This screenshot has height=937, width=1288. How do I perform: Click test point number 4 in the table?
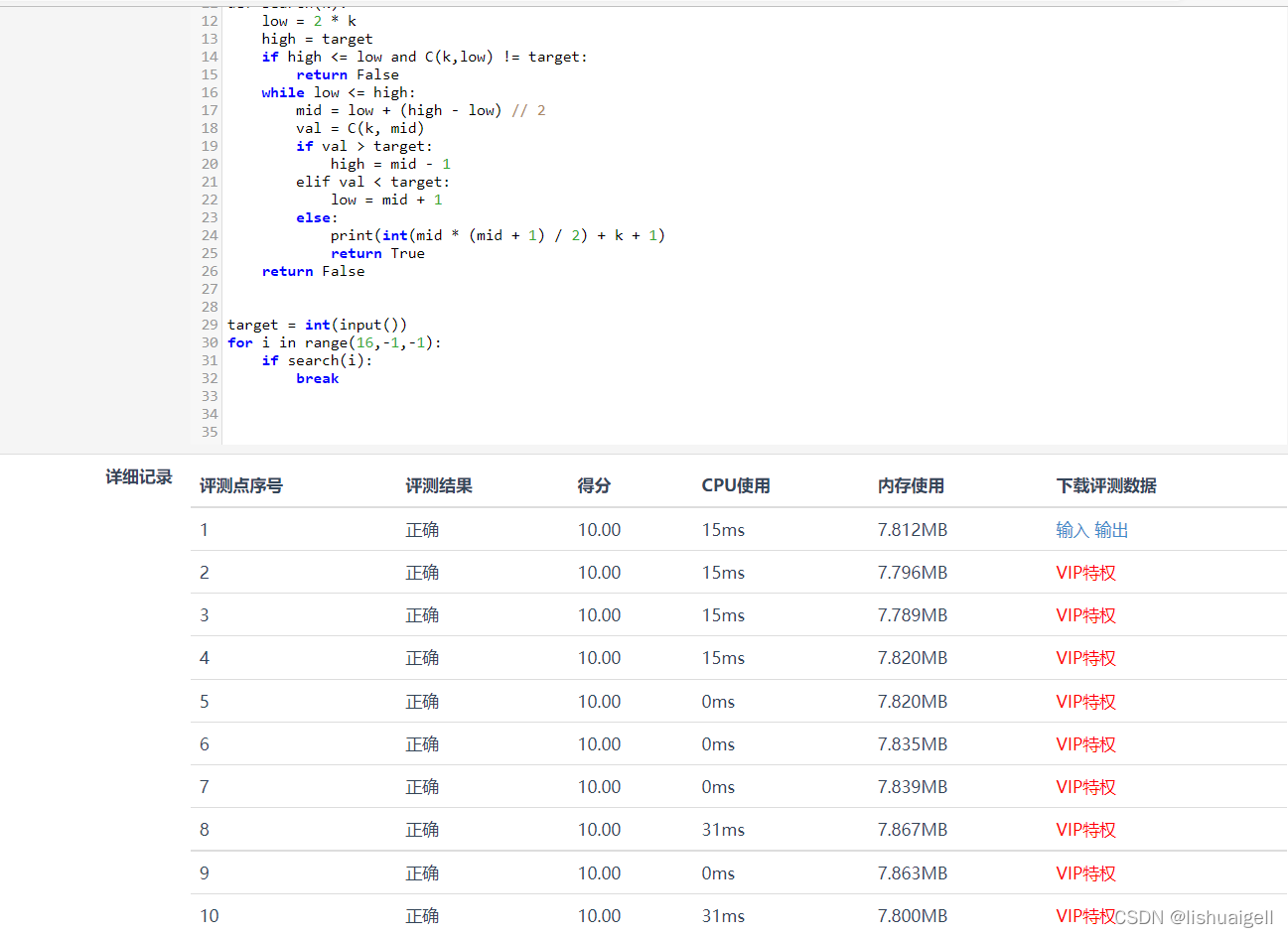click(205, 658)
